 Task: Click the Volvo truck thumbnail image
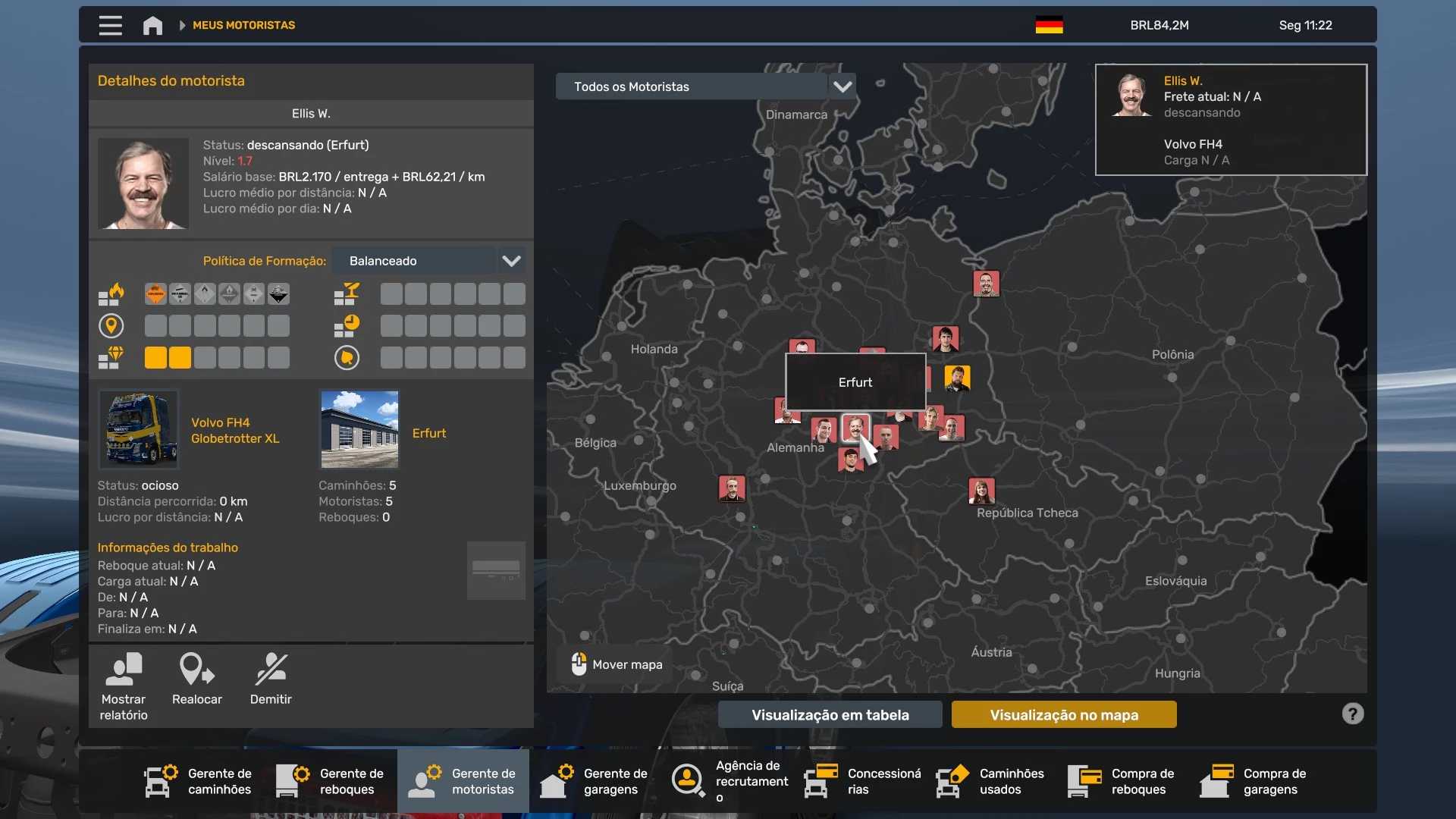[139, 429]
